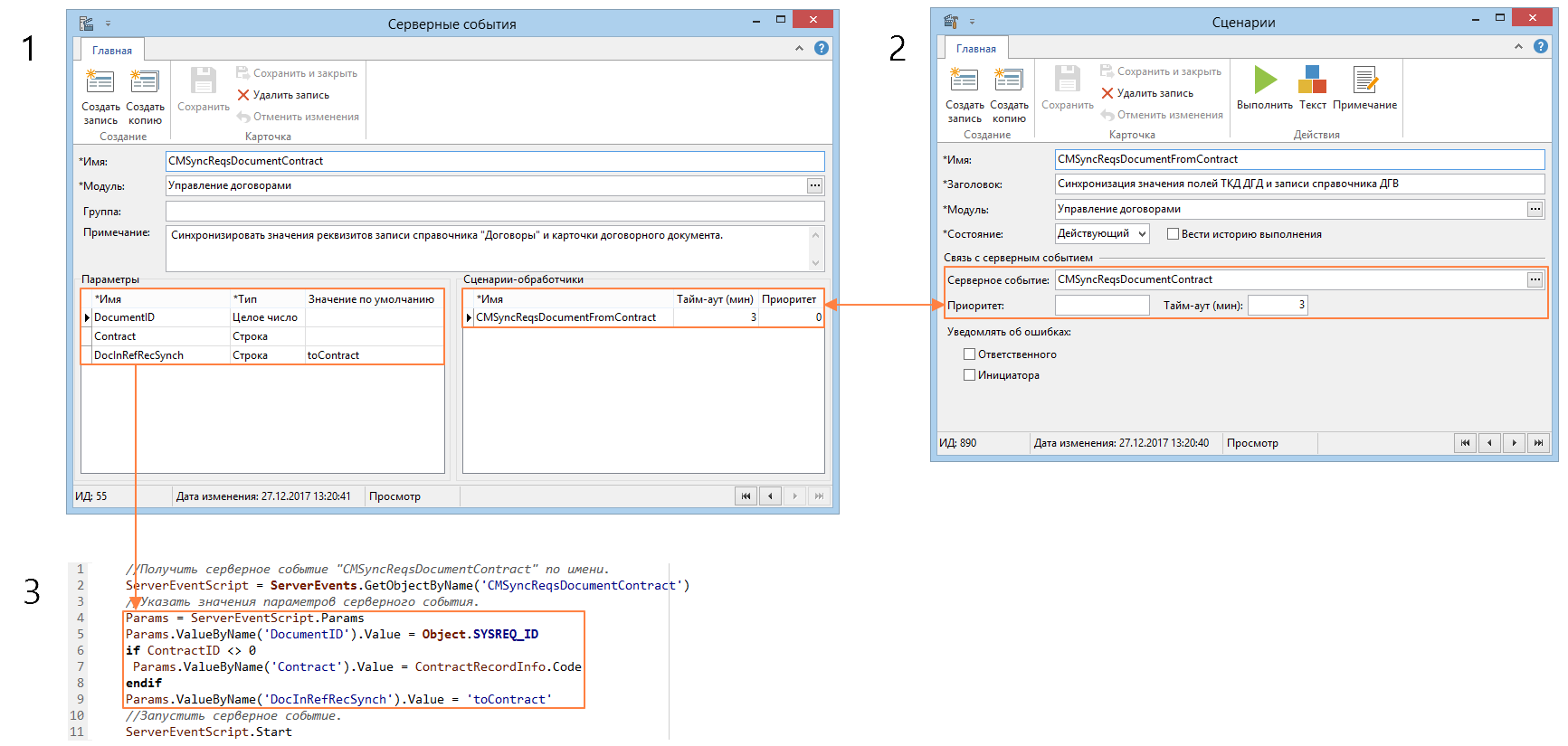Open quick access dropdown arrow in Сценарии
Image resolution: width=1568 pixels, height=746 pixels.
pos(972,21)
